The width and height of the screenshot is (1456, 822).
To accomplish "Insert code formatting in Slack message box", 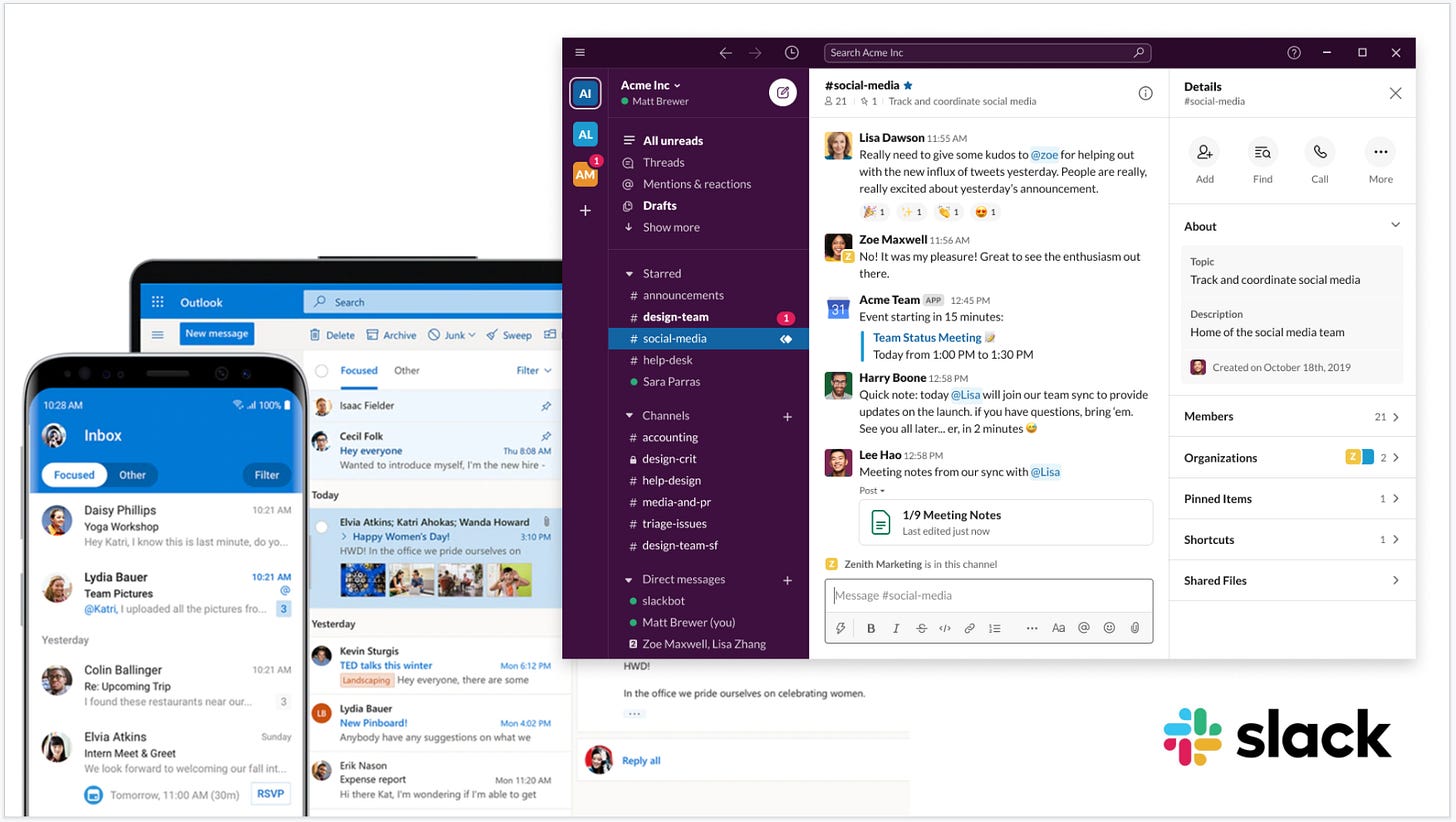I will pos(945,628).
